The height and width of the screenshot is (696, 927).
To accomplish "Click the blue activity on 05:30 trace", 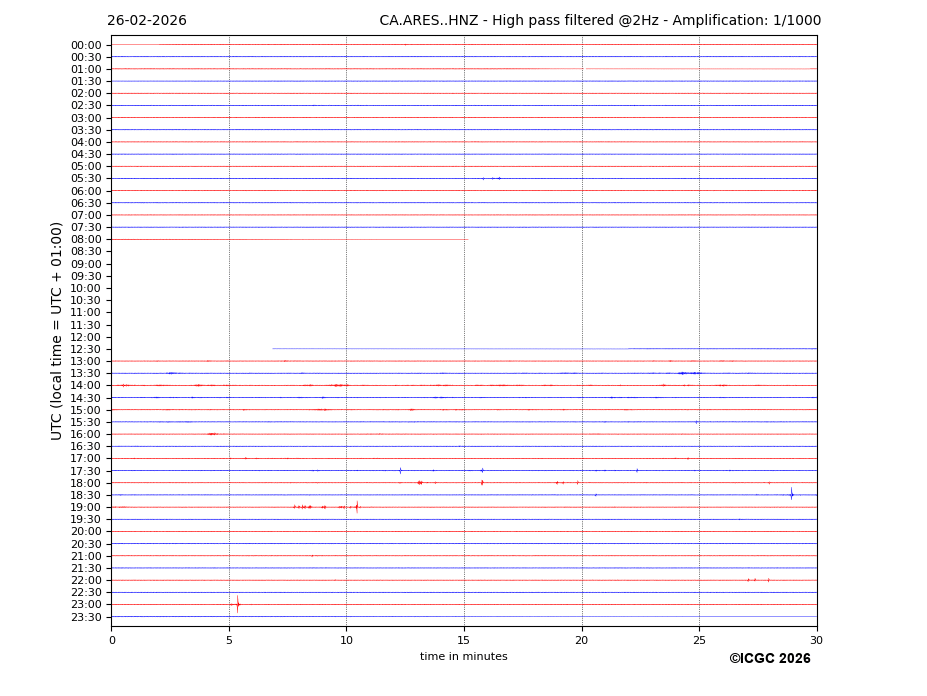I will 491,178.
